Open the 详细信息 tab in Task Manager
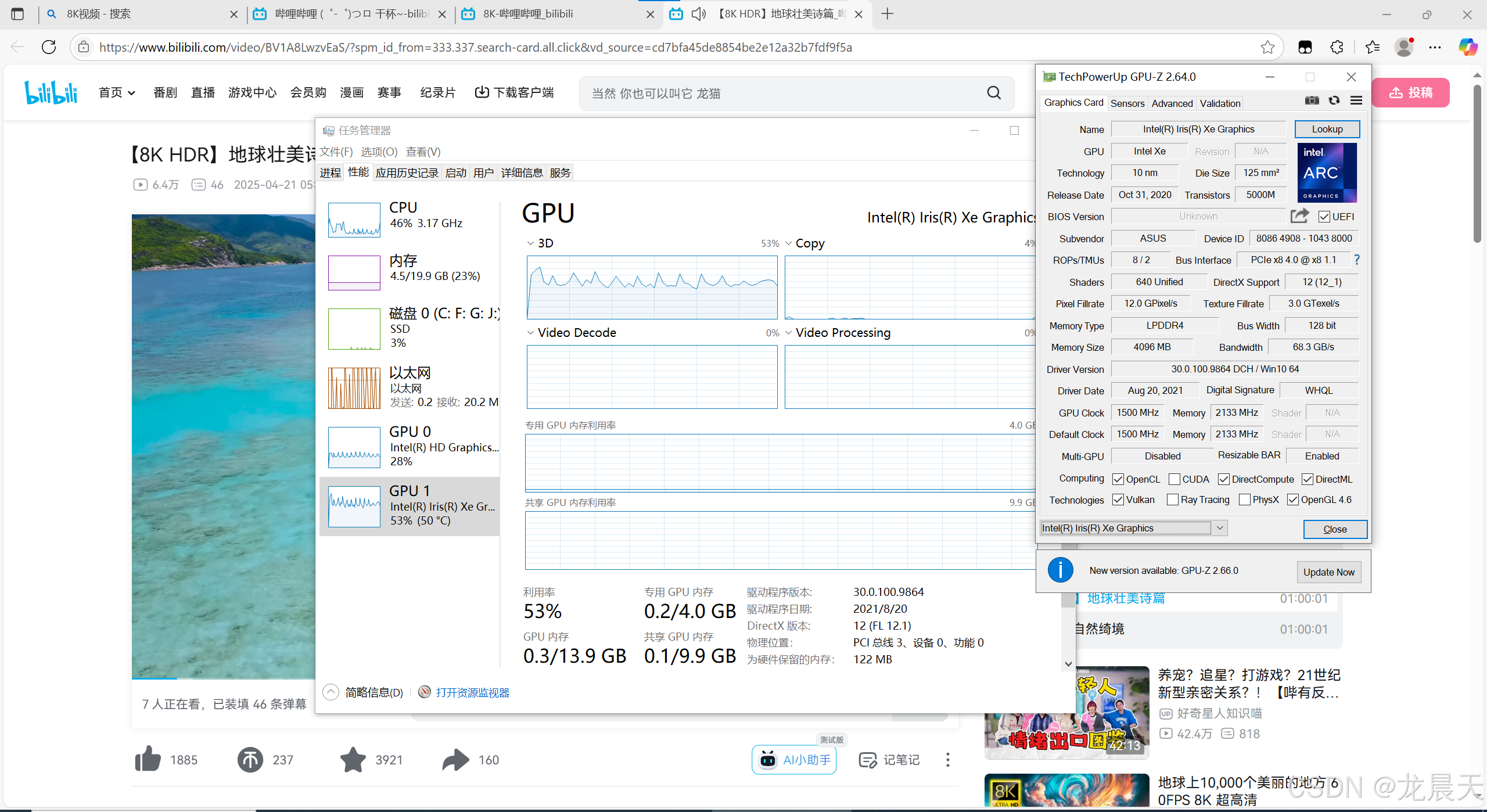 pos(521,173)
